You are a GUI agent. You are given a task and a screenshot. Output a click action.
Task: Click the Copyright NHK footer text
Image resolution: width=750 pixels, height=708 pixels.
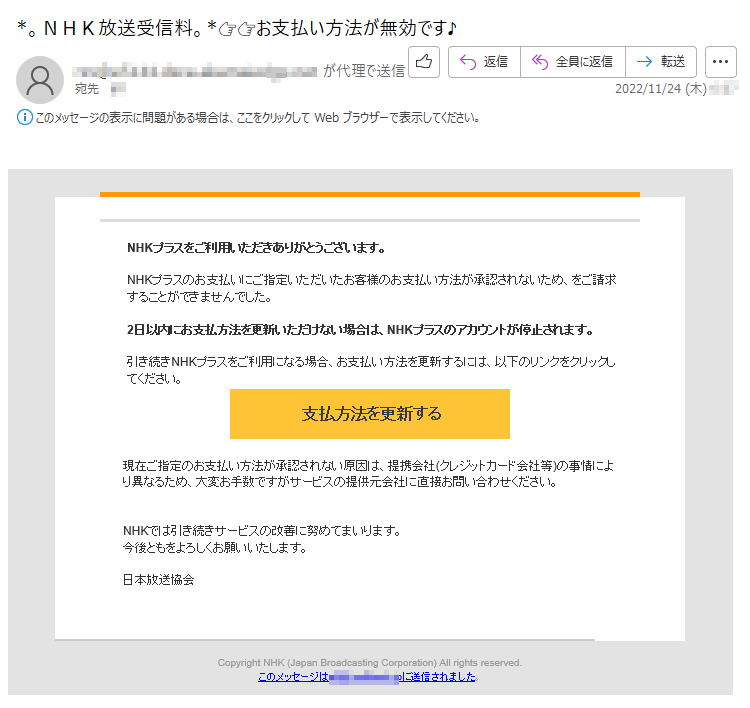[369, 663]
